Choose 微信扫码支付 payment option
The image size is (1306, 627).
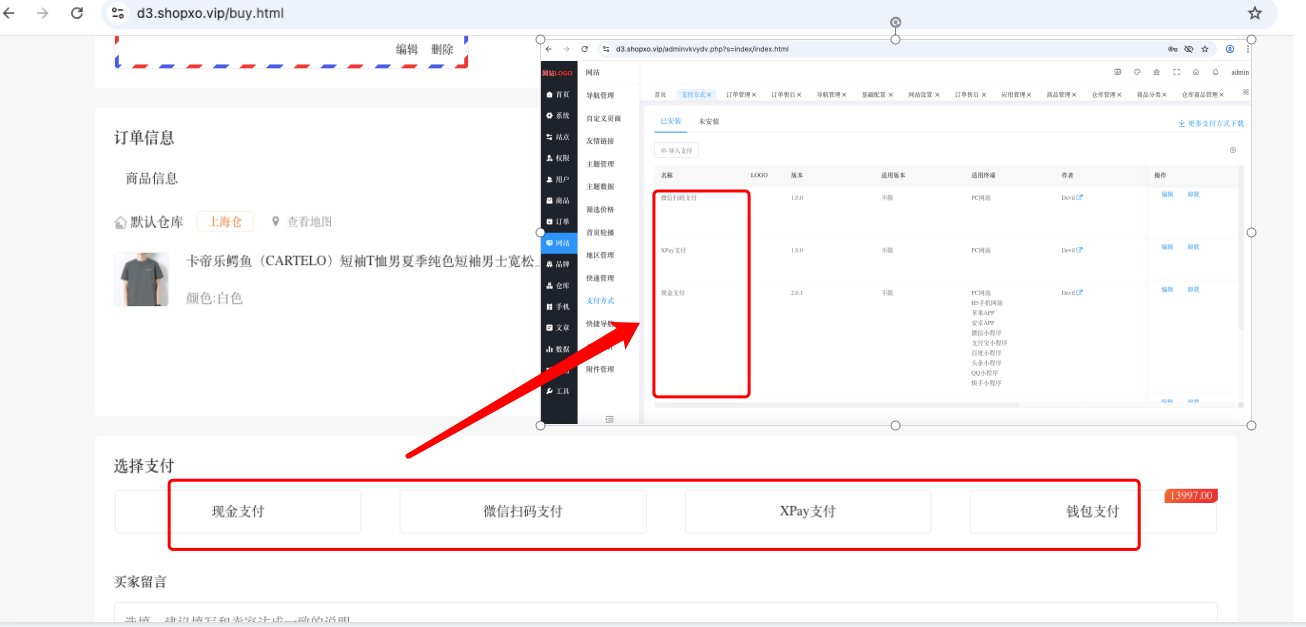pyautogui.click(x=523, y=511)
